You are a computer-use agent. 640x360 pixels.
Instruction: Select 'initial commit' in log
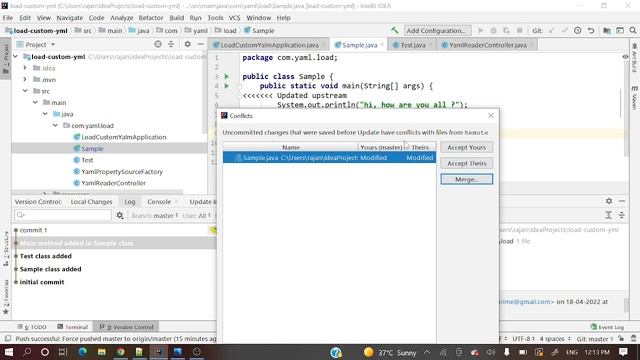[x=42, y=282]
